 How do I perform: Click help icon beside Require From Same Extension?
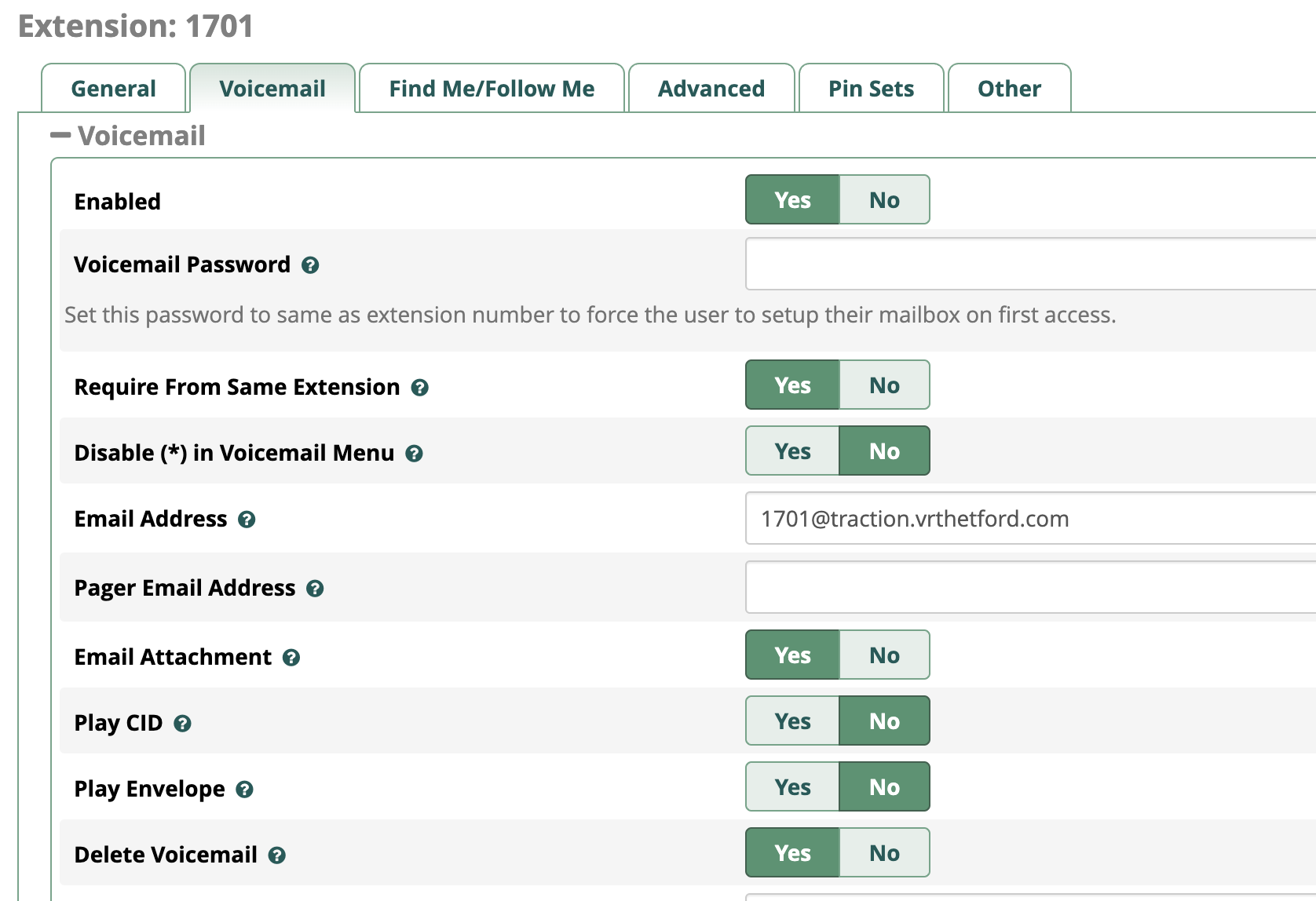[420, 388]
